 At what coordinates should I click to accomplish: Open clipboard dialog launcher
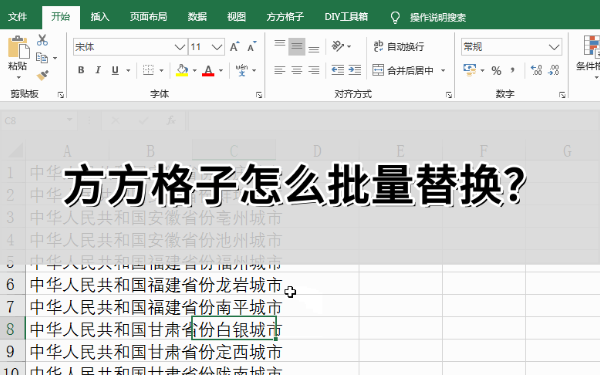click(61, 95)
